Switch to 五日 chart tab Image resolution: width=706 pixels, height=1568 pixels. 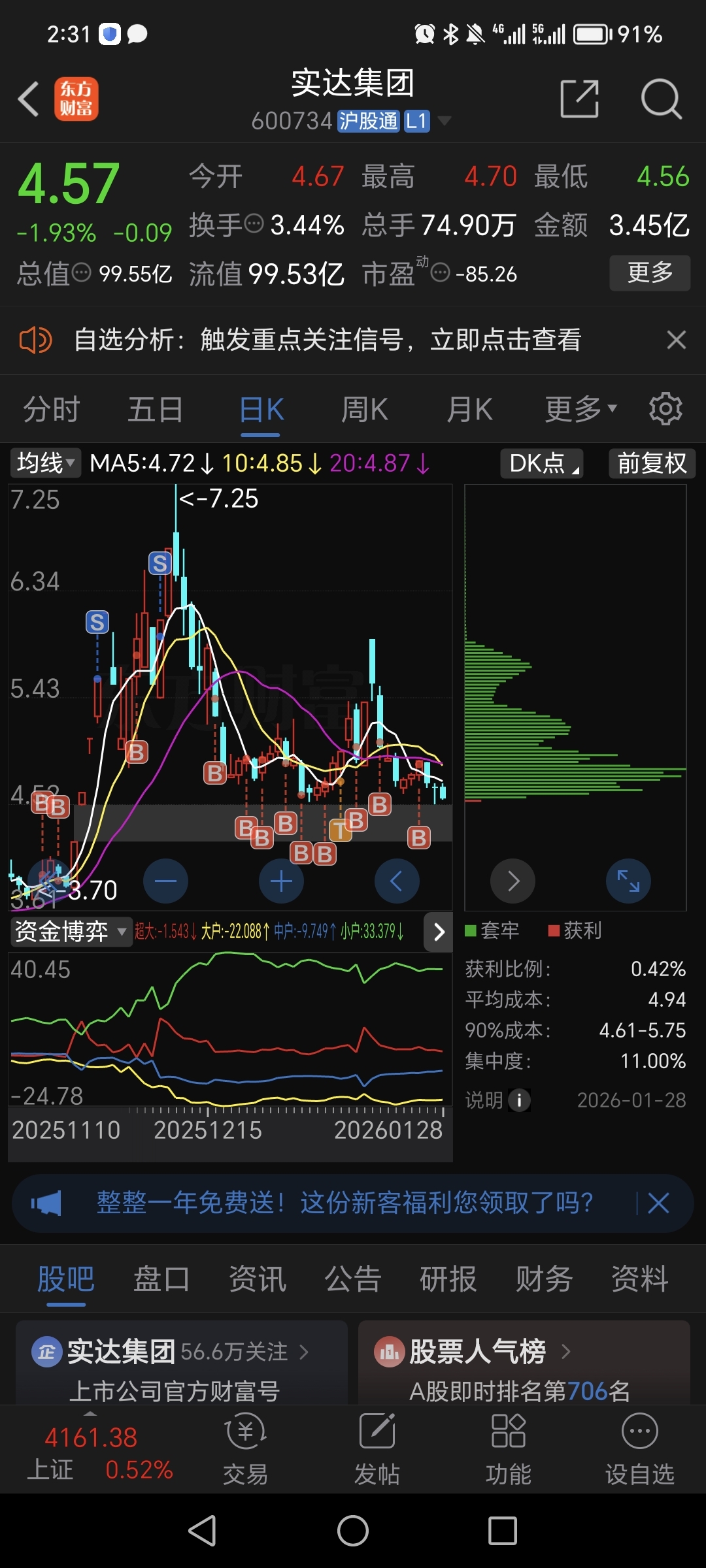pos(156,410)
